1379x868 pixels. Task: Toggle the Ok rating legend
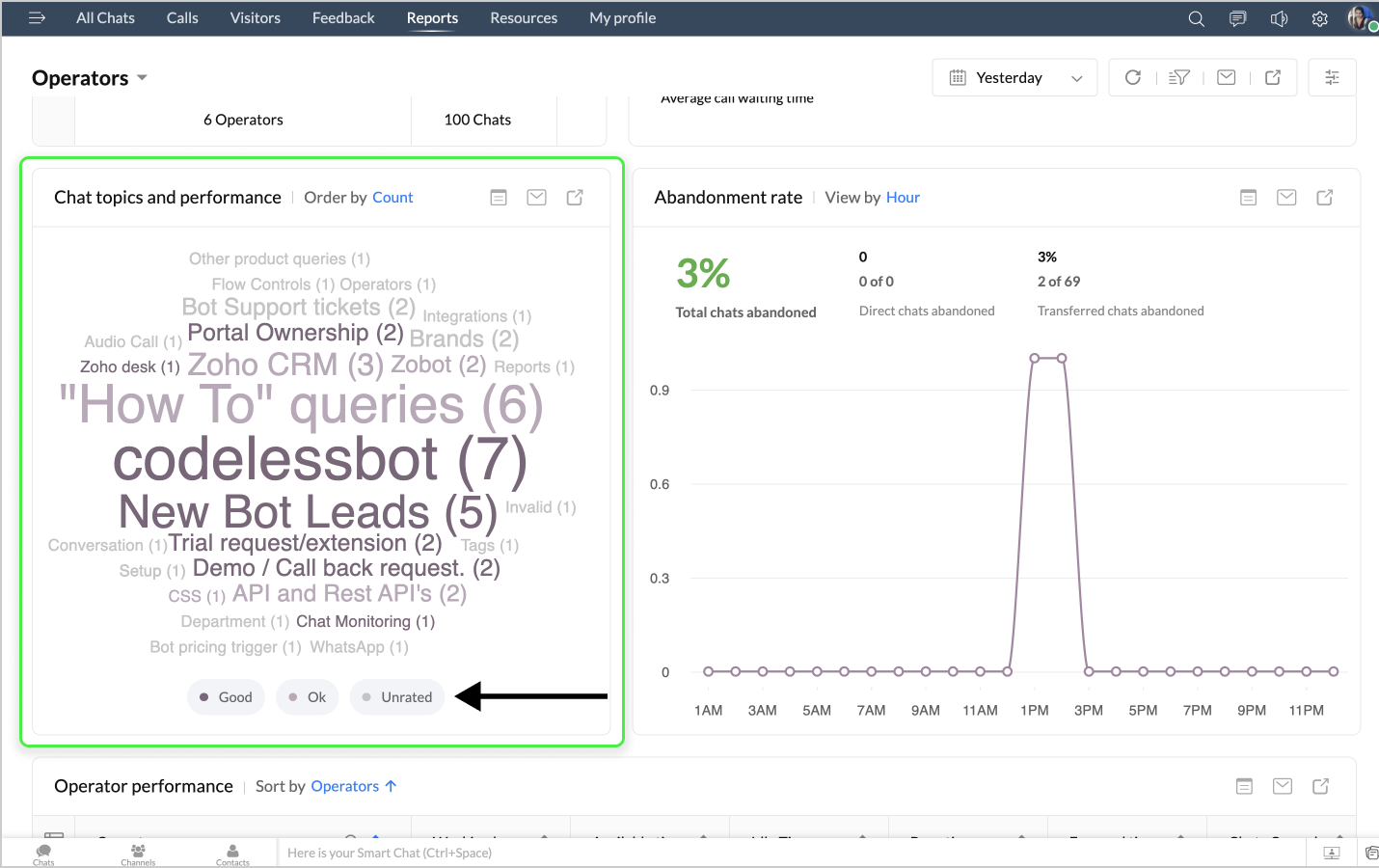[x=308, y=697]
